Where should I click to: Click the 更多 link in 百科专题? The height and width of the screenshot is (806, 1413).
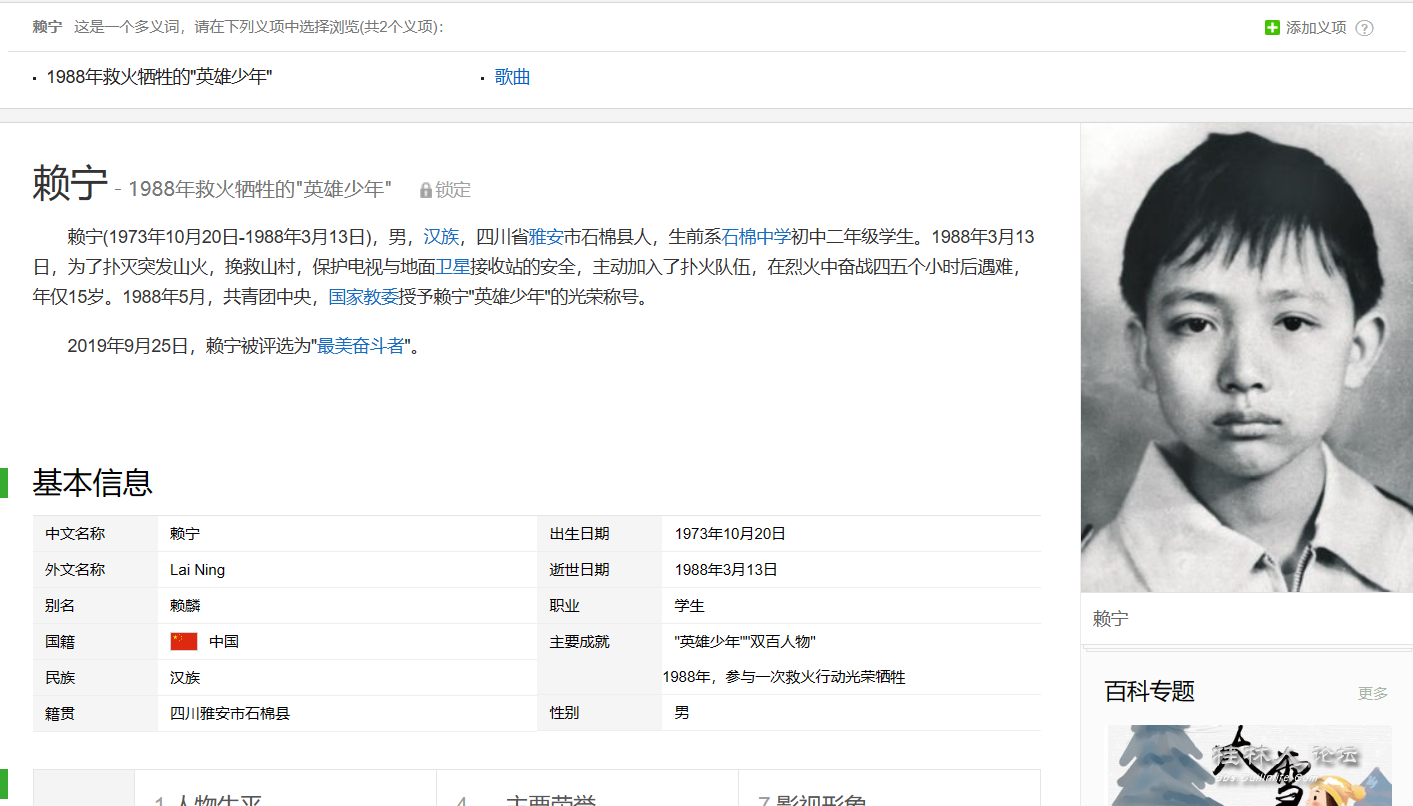(1373, 693)
